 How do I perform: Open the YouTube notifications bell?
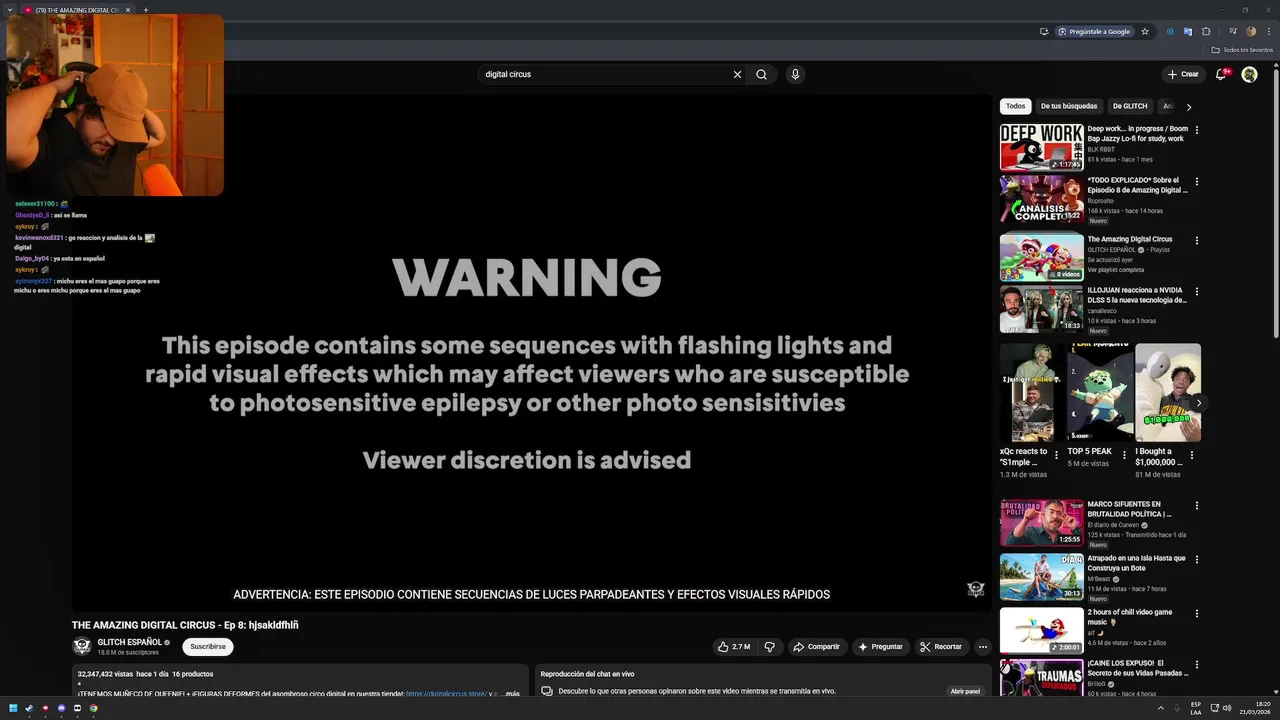point(1221,74)
